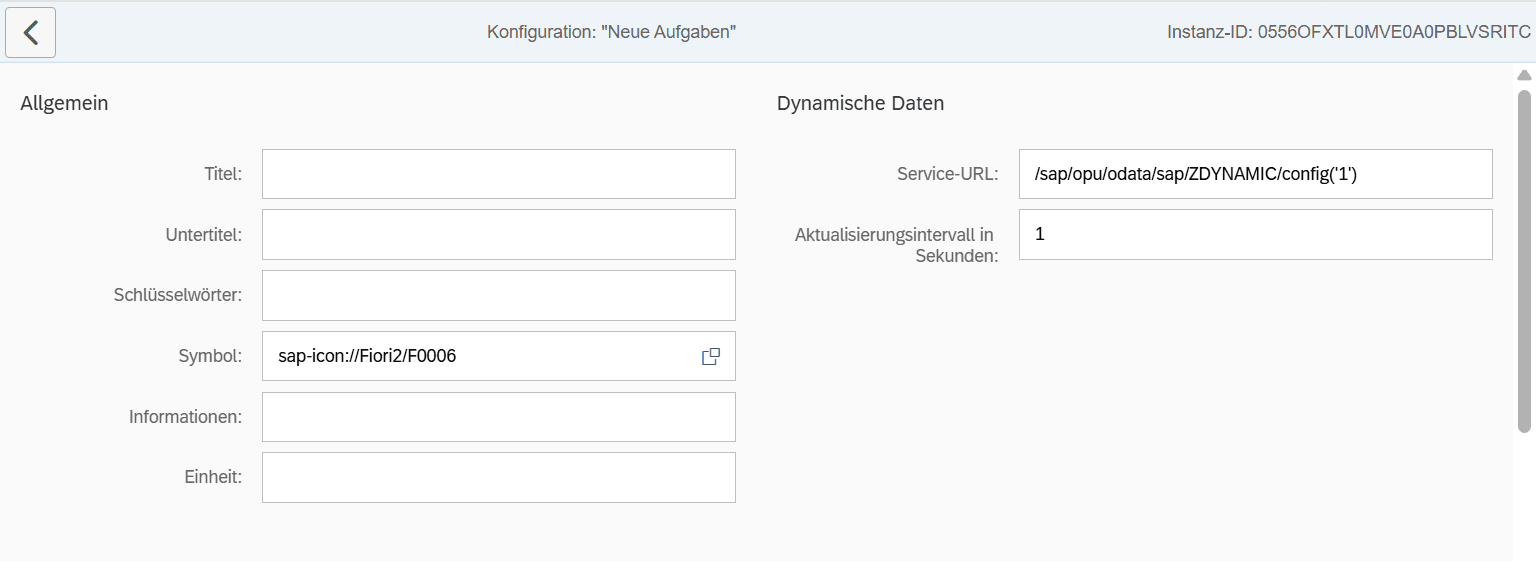Click the scrollbar up arrow
This screenshot has width=1536, height=561.
pyautogui.click(x=1524, y=76)
